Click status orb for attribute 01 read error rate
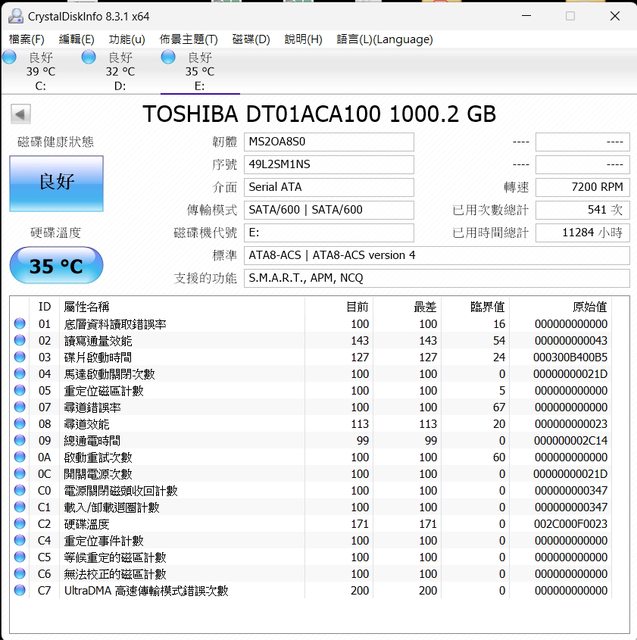 pyautogui.click(x=20, y=324)
